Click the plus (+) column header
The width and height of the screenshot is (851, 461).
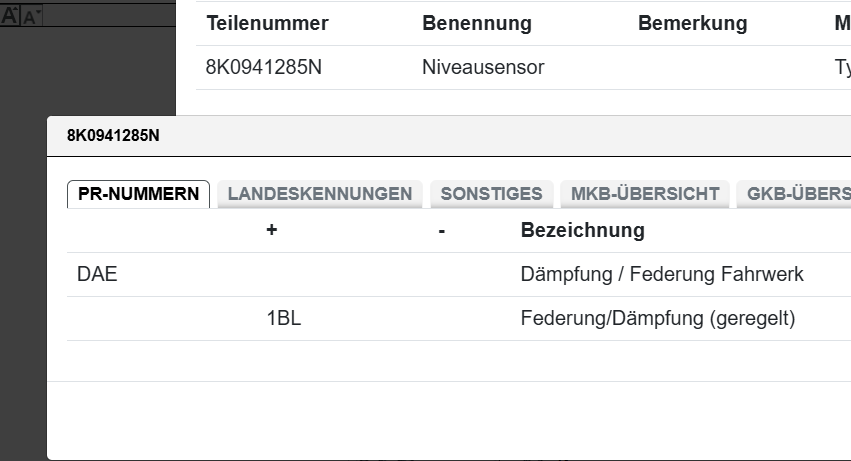tap(271, 231)
